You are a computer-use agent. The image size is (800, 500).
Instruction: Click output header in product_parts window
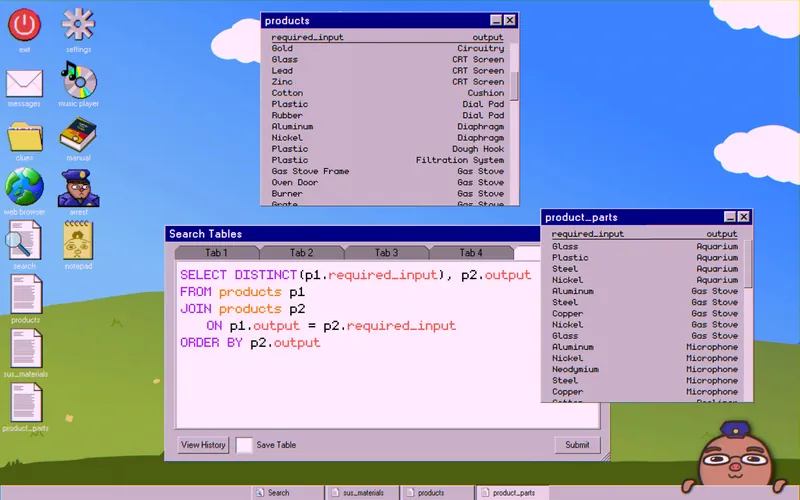click(721, 234)
